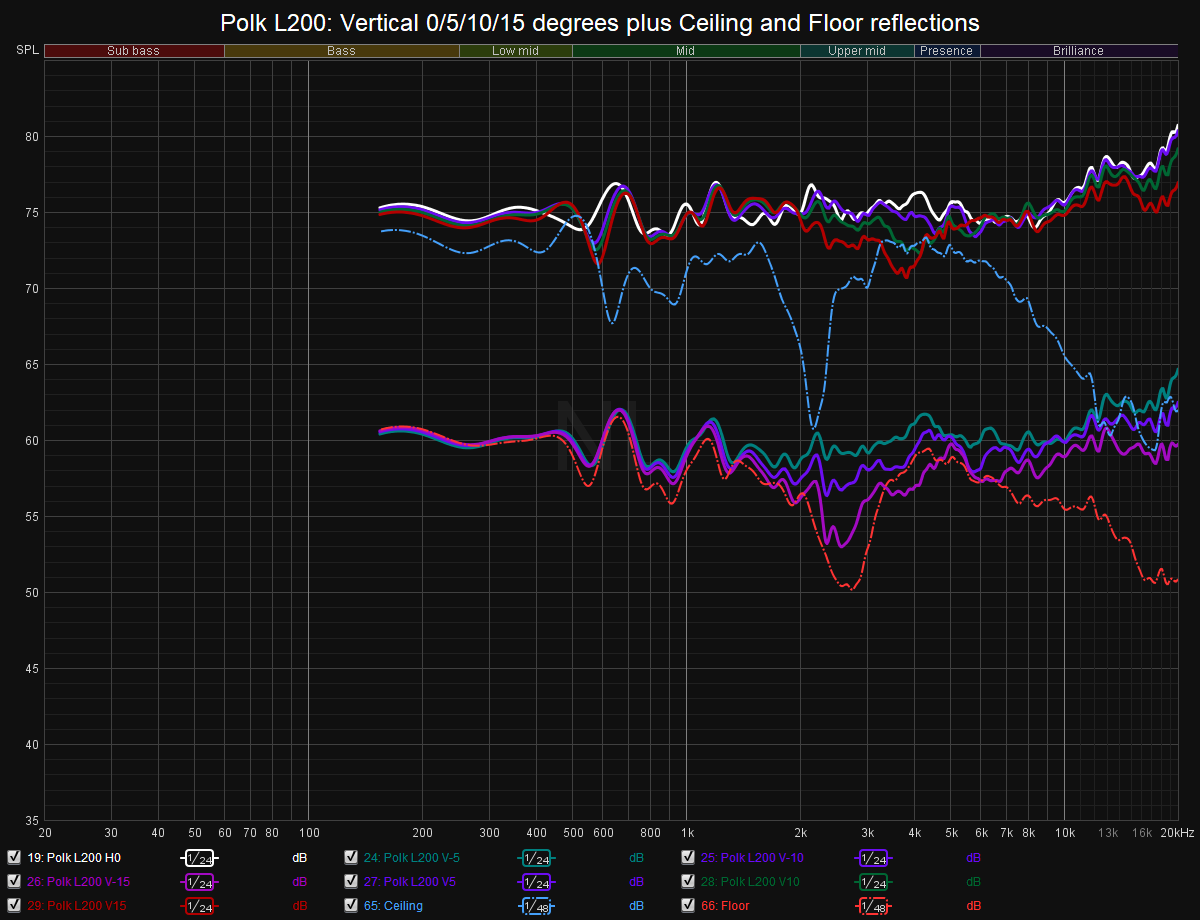Disable the 65: Ceiling trace checkbox
Image resolution: width=1200 pixels, height=920 pixels.
coord(351,905)
